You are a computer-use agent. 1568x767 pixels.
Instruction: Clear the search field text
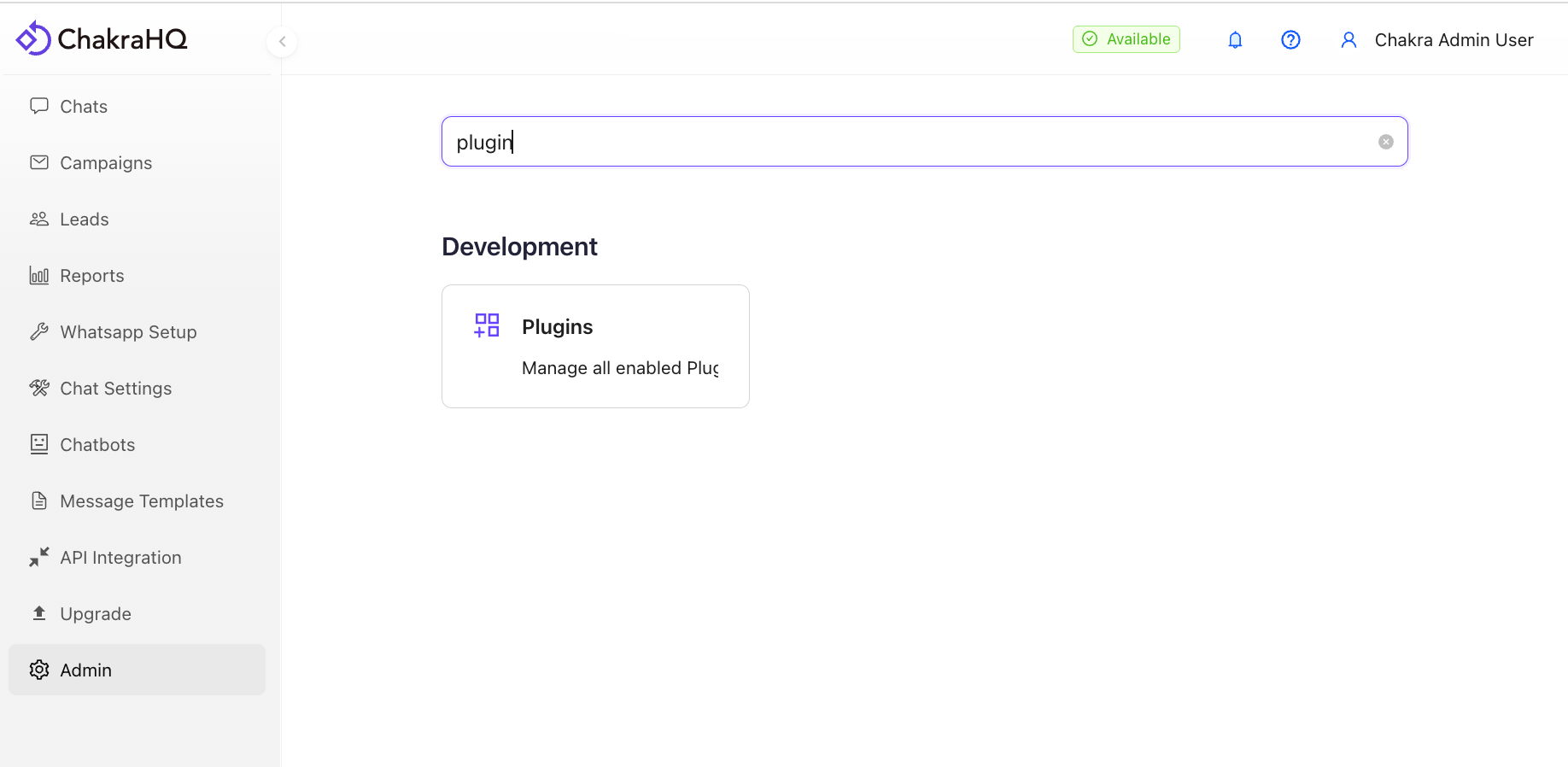pyautogui.click(x=1385, y=142)
